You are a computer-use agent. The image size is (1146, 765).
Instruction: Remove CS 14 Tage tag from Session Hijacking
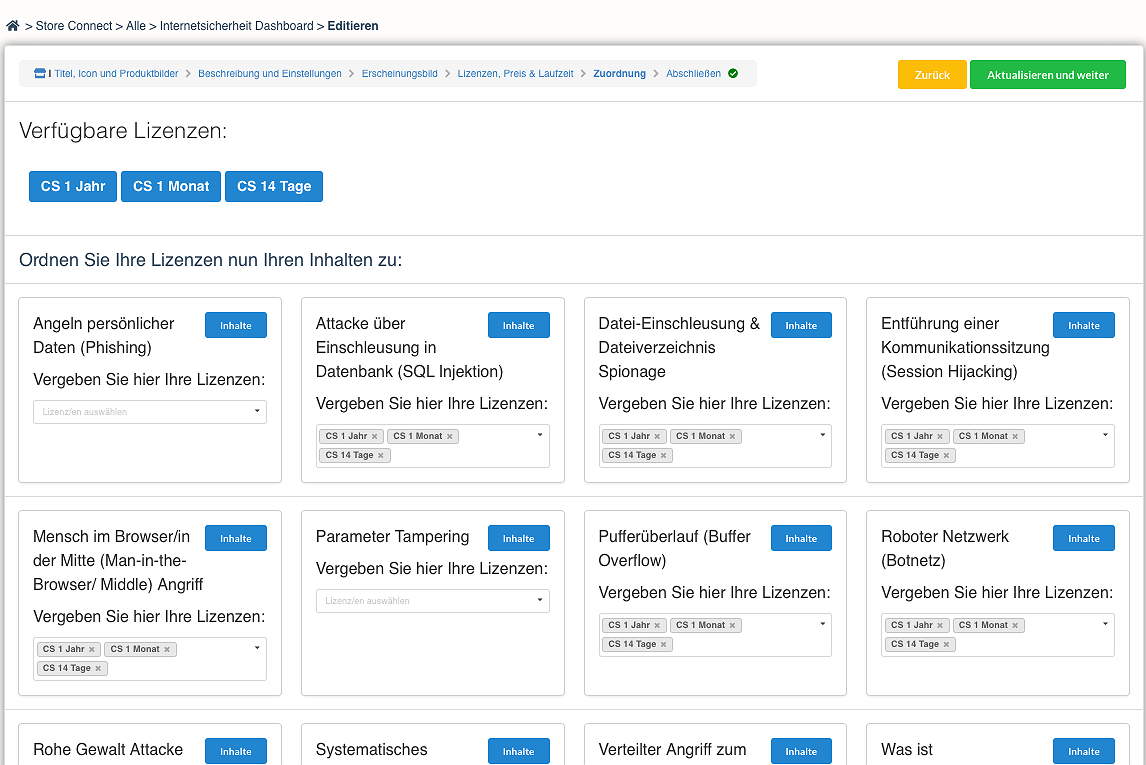[x=946, y=456]
